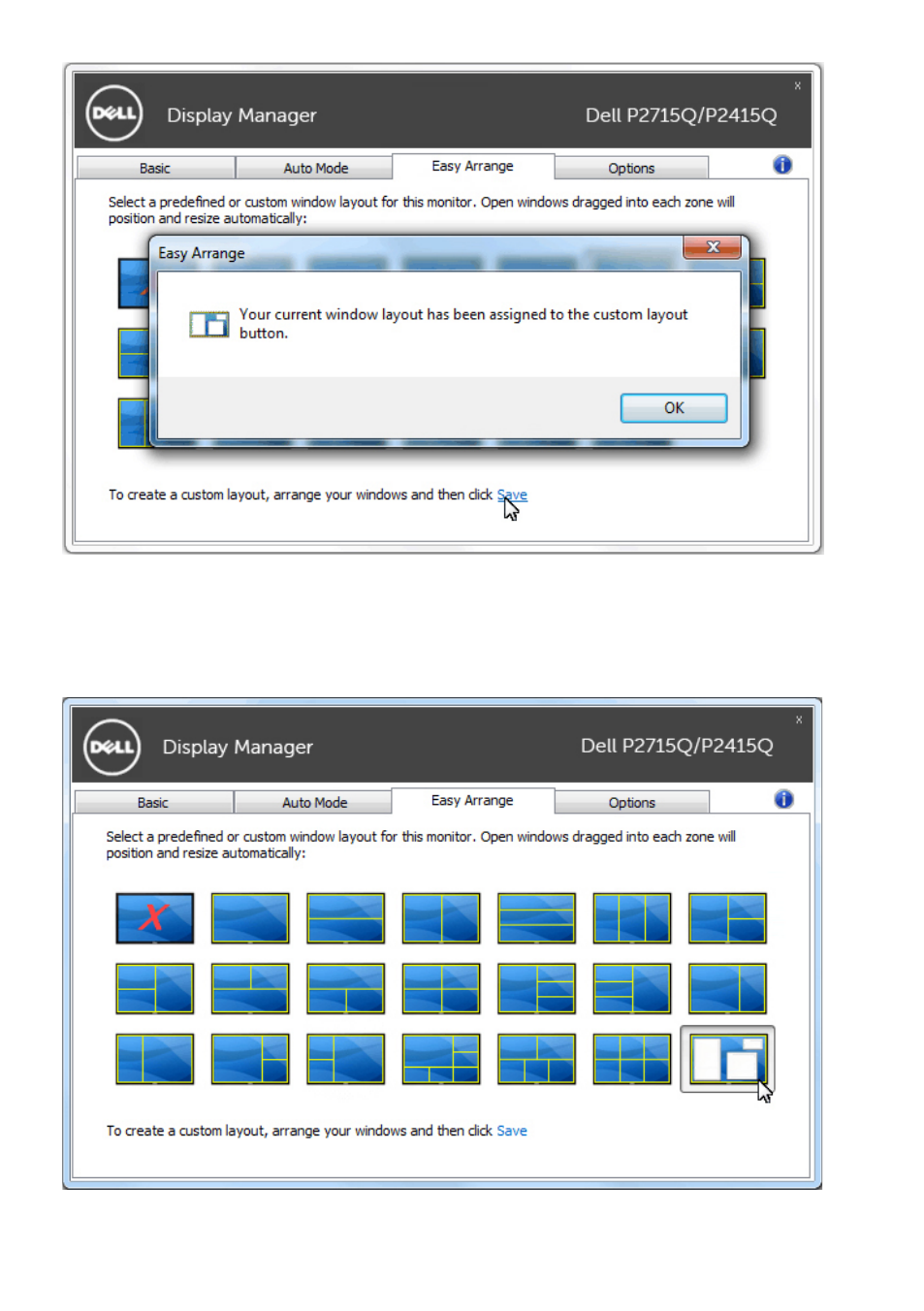
Task: Open Basic tab in window showing layout grid
Action: [x=153, y=802]
